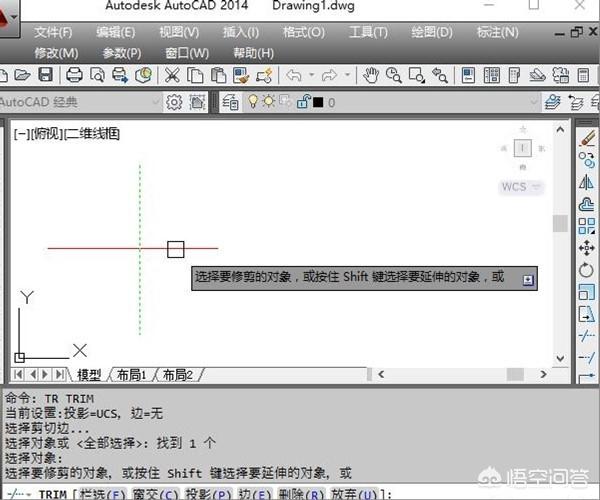Screen dimensions: 600x500
Task: Select the Scale tool
Action: 587,292
